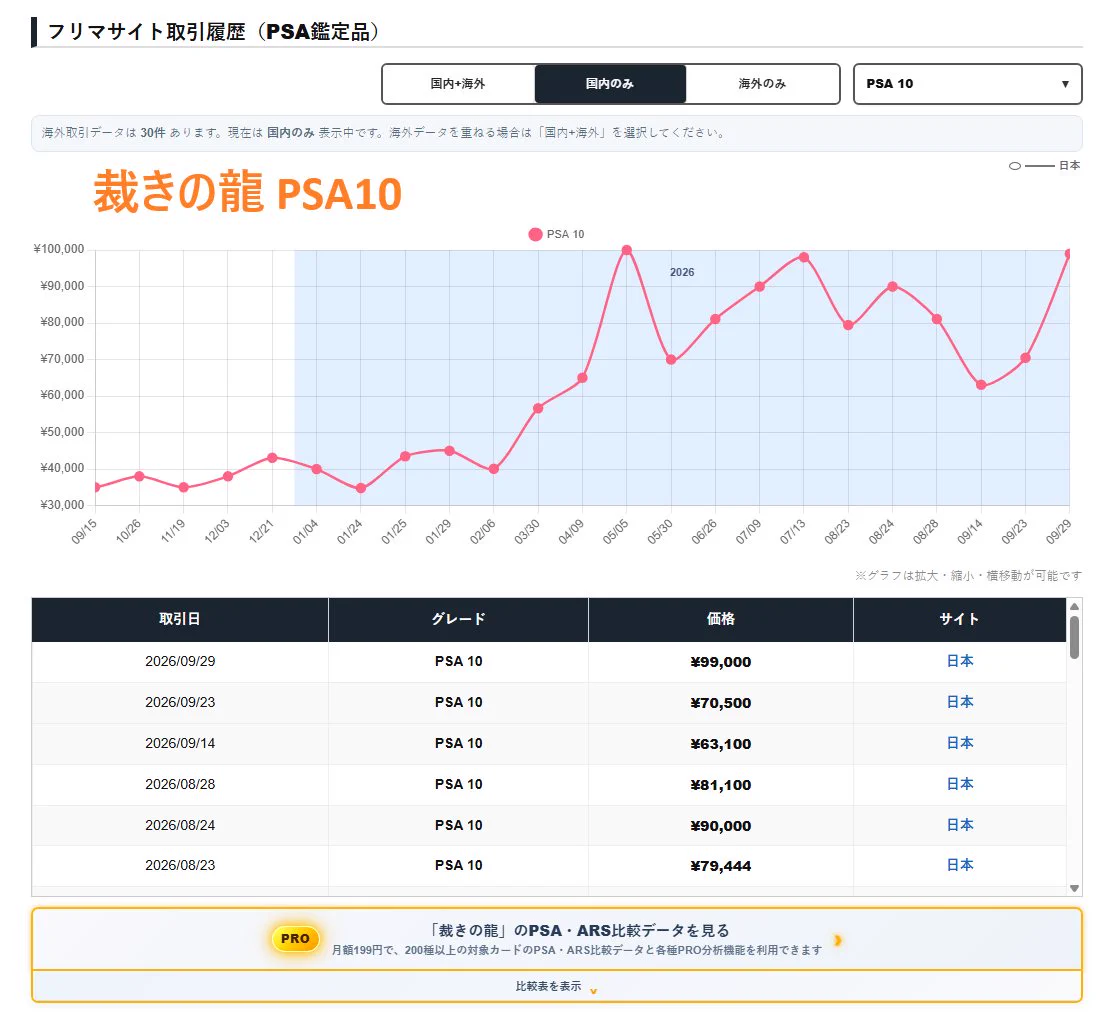Click the ¥70,500 price cell

pyautogui.click(x=721, y=703)
